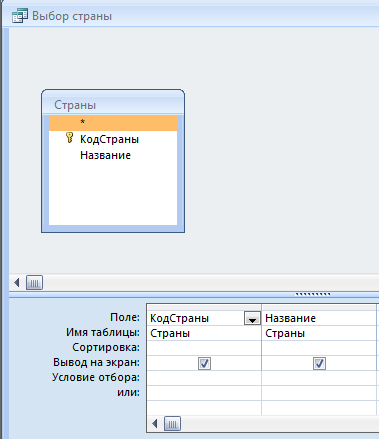Click the upper pane horizontal scroll thumb
The height and width of the screenshot is (439, 379).
[x=34, y=283]
